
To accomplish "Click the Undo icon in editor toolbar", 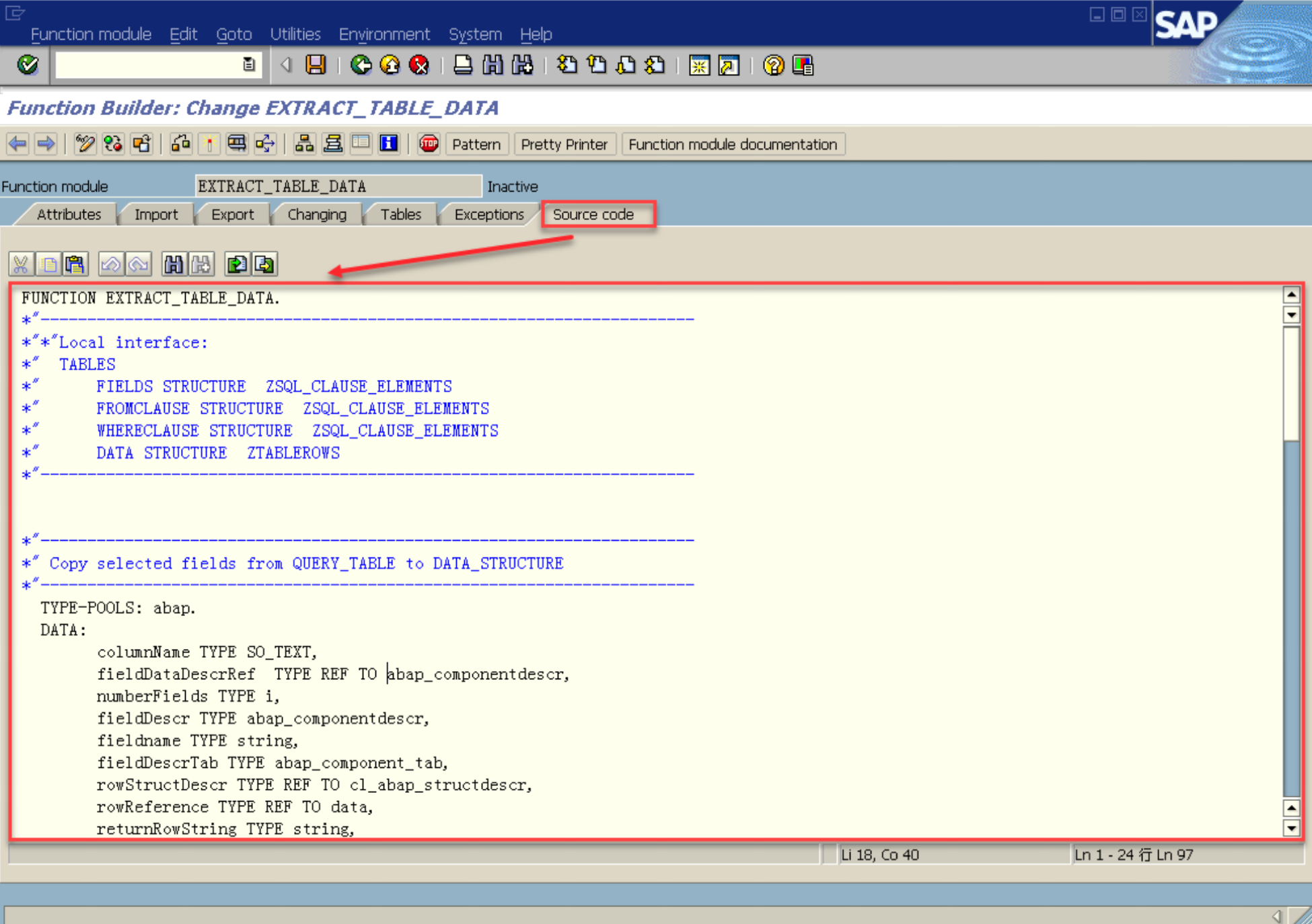I will point(111,264).
